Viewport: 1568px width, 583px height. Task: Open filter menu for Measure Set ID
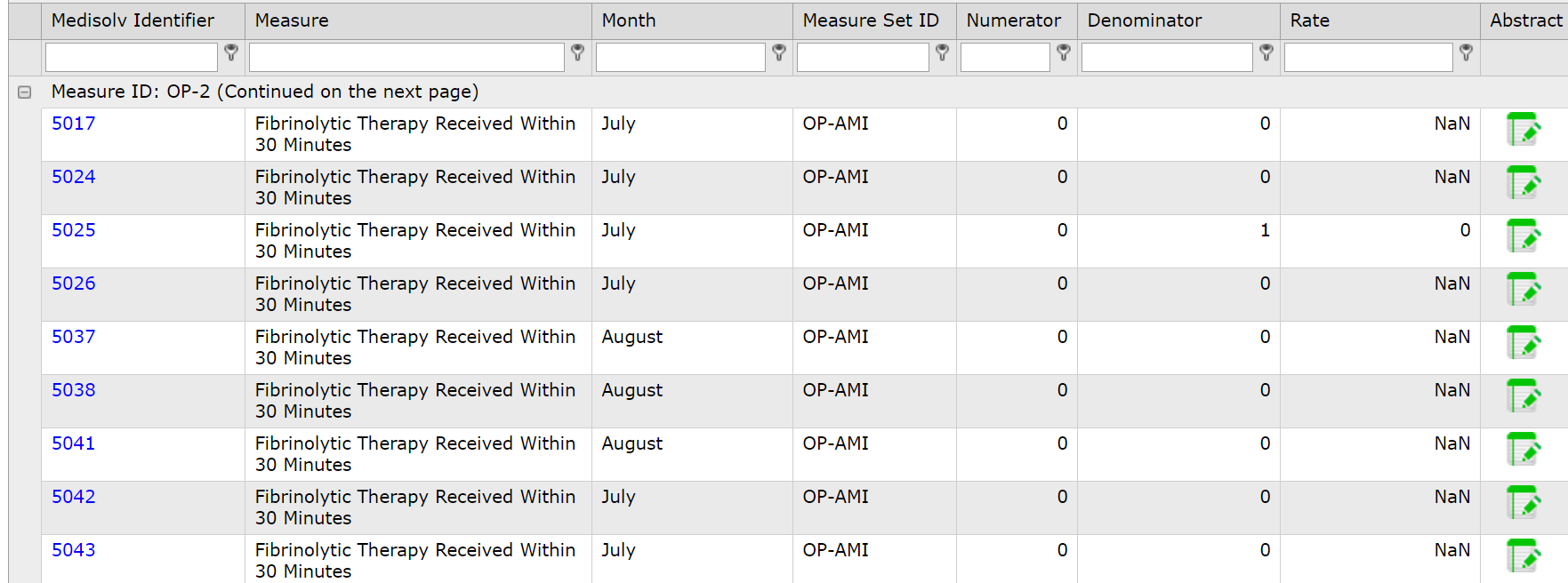(942, 53)
